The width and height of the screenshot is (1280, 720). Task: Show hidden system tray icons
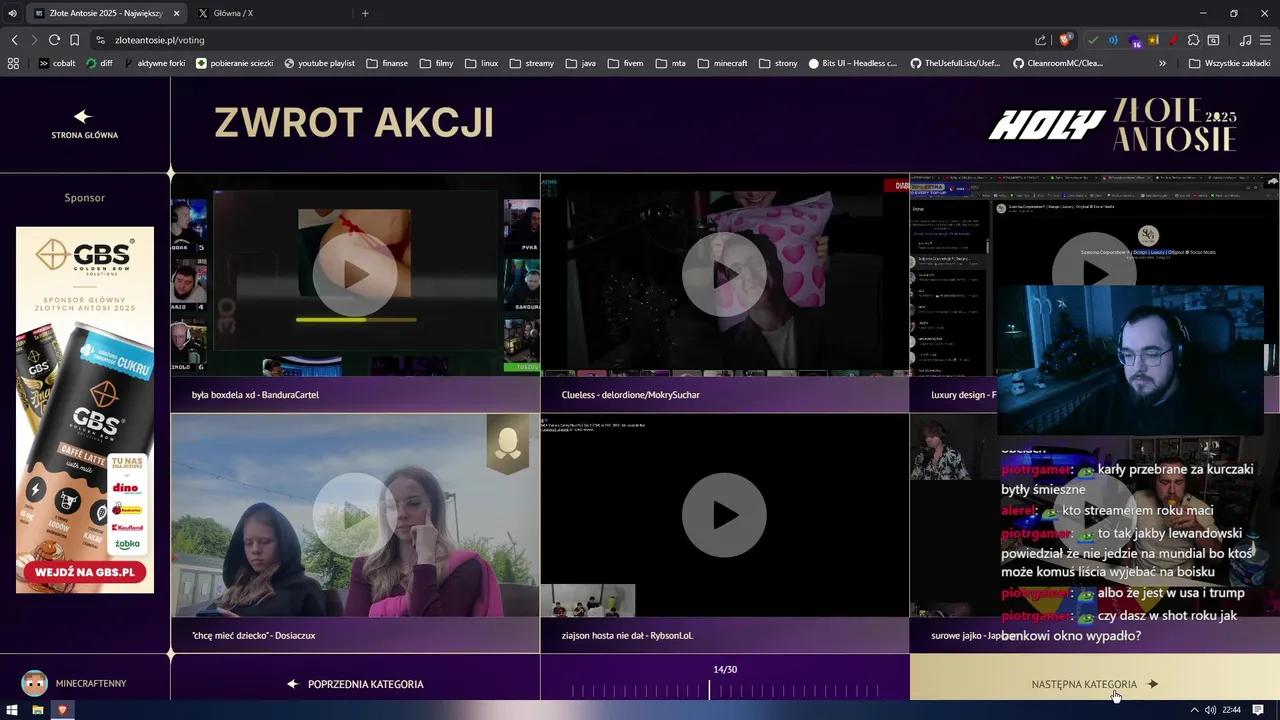point(1193,710)
